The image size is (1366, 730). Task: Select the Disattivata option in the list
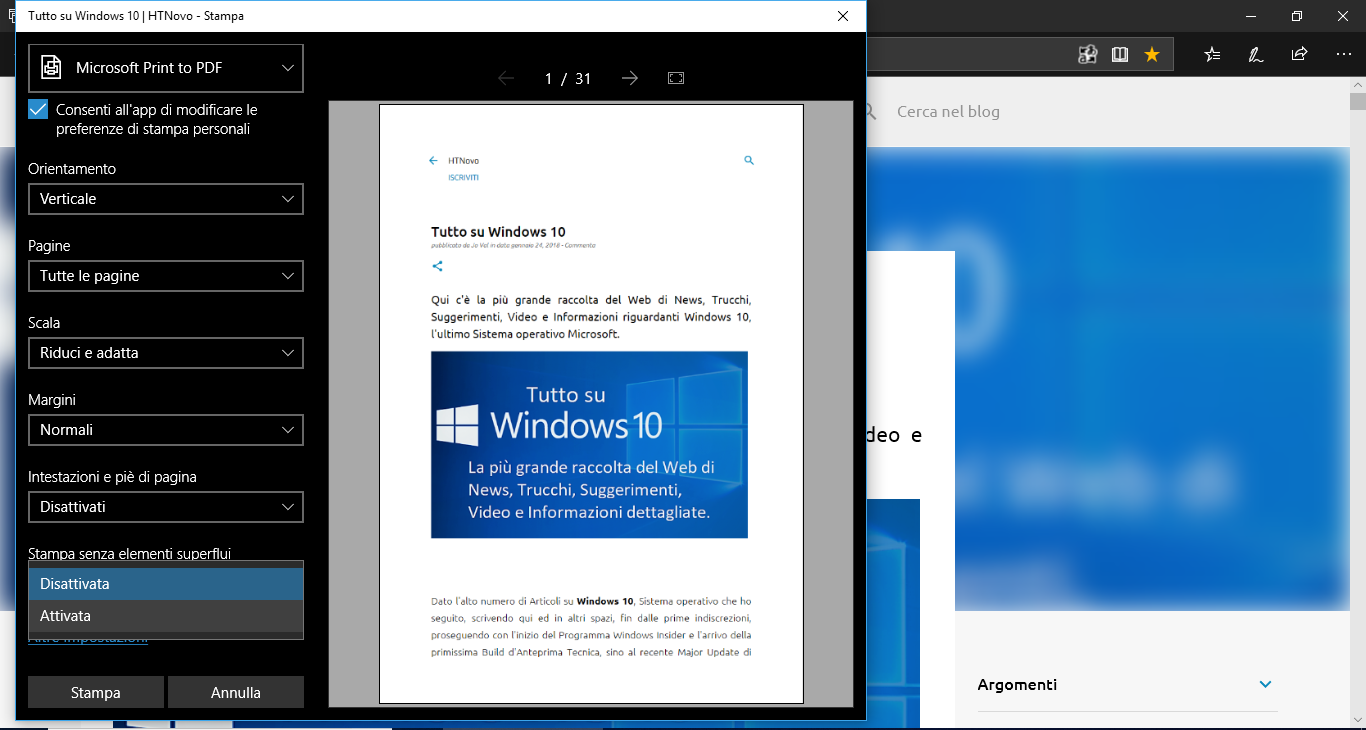(166, 584)
